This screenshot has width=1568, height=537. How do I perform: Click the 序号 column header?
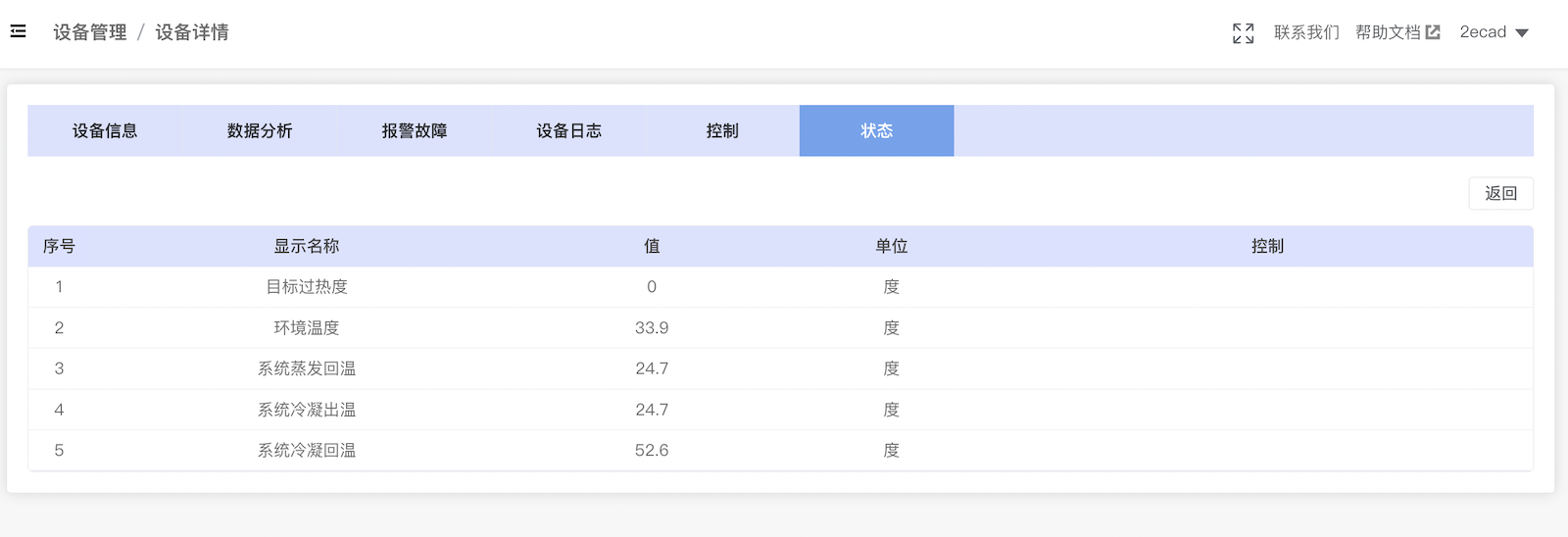[x=59, y=246]
